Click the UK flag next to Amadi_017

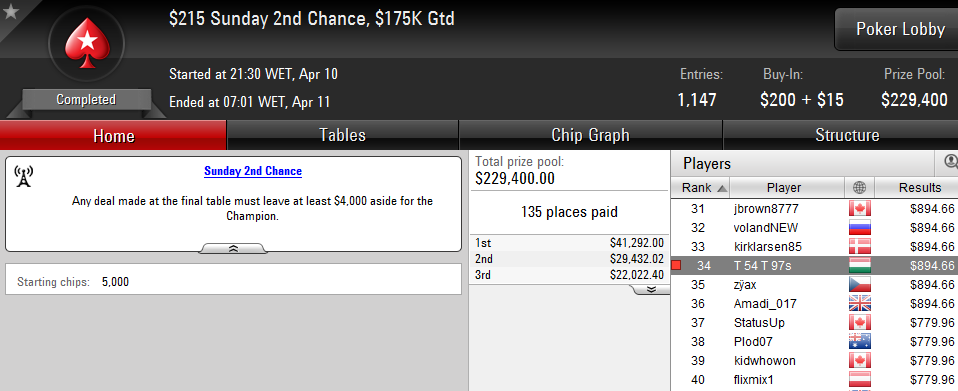tap(860, 304)
